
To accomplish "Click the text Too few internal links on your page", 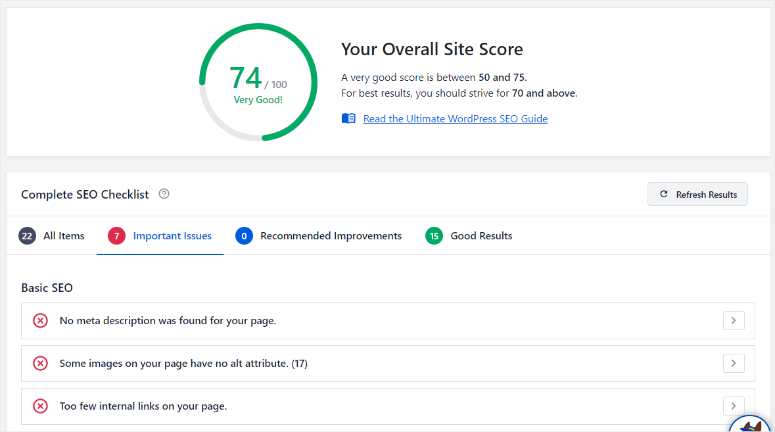I will tap(143, 406).
